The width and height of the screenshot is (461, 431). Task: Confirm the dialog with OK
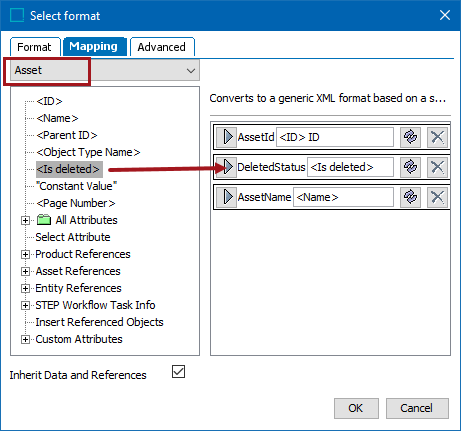coord(356,408)
